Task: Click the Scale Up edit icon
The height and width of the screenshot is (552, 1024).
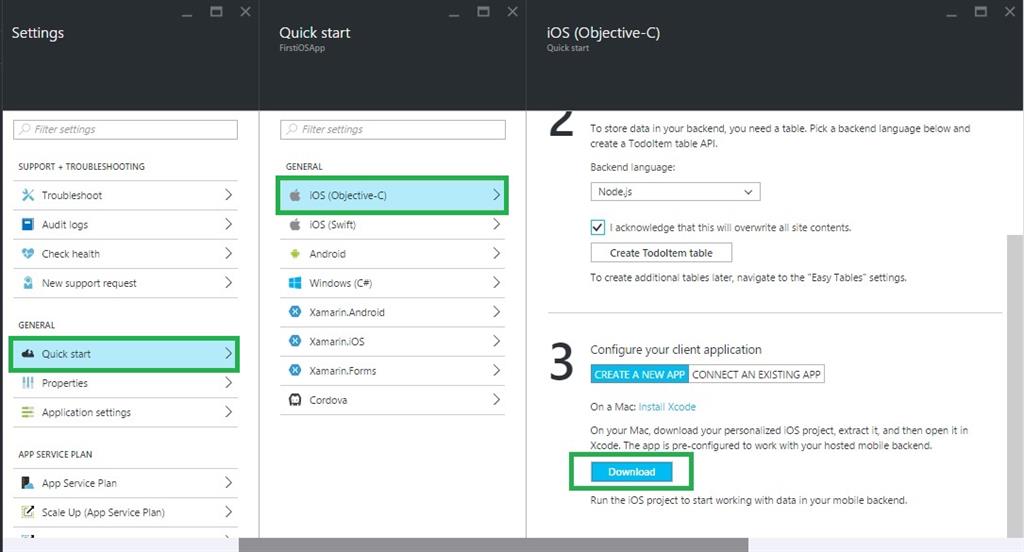Action: pos(27,512)
